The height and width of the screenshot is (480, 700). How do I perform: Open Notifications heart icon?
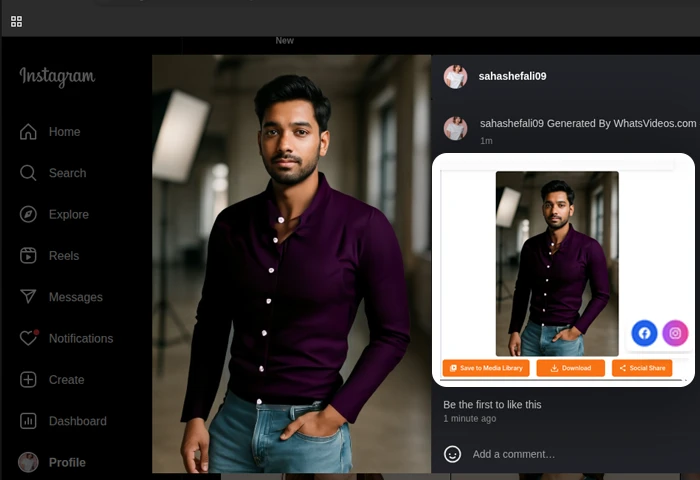click(28, 338)
